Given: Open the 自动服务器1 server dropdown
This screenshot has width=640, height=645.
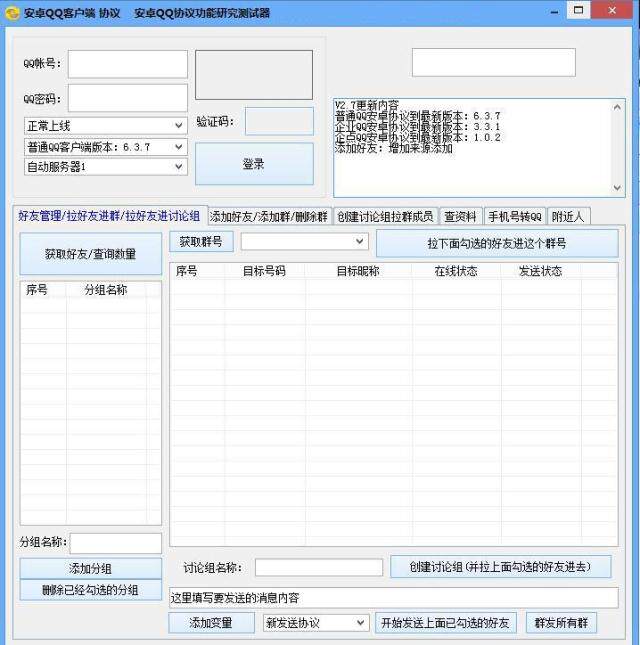Looking at the screenshot, I should click(106, 167).
